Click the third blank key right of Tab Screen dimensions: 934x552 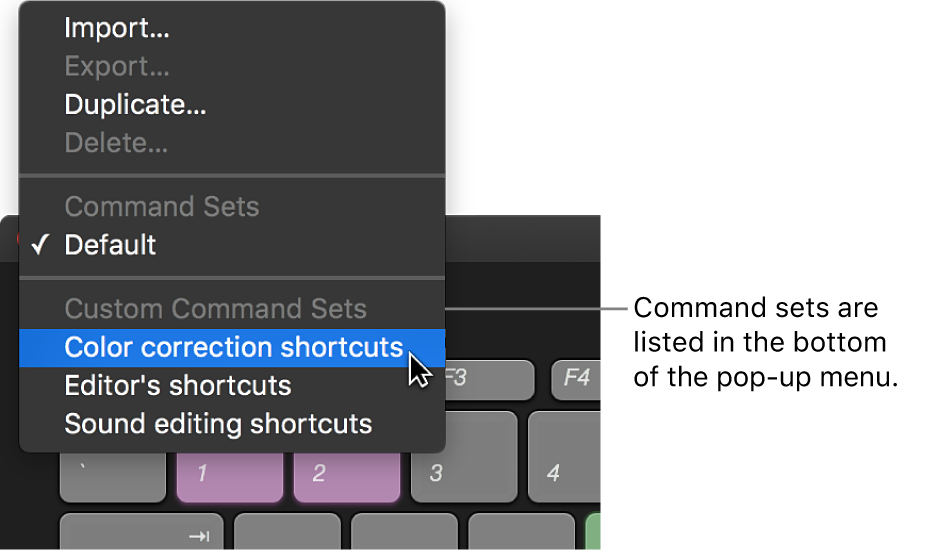coord(521,532)
